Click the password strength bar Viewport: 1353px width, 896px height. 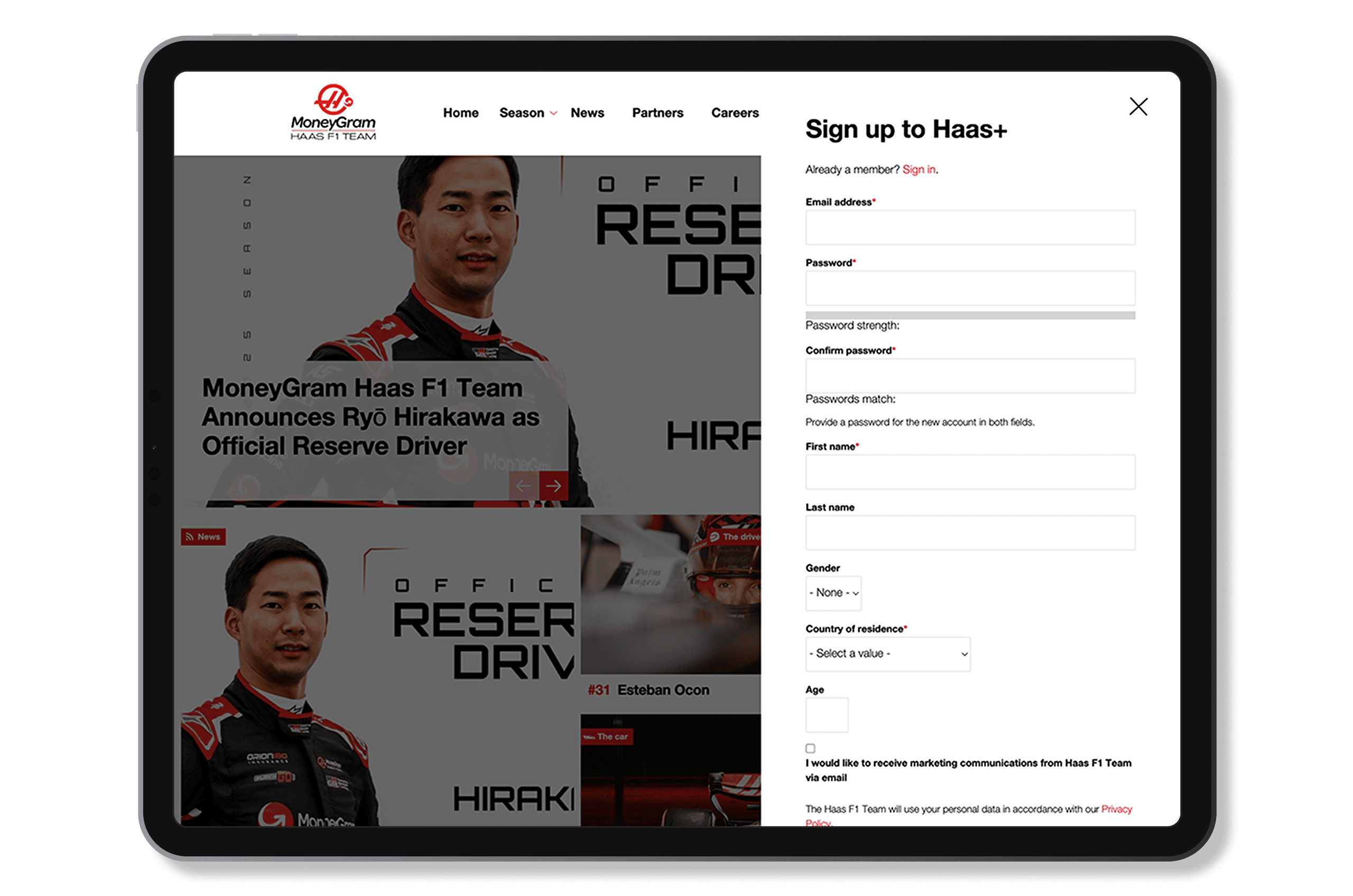[x=970, y=315]
